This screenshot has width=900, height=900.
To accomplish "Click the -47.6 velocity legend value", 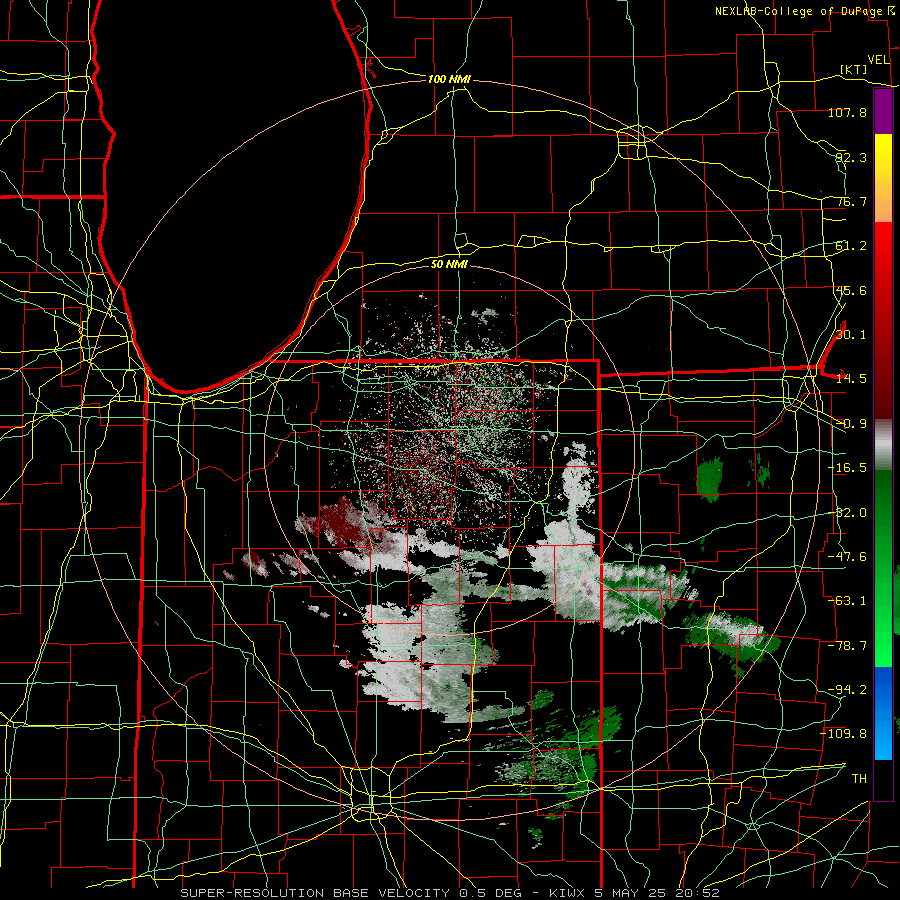I will tap(847, 557).
